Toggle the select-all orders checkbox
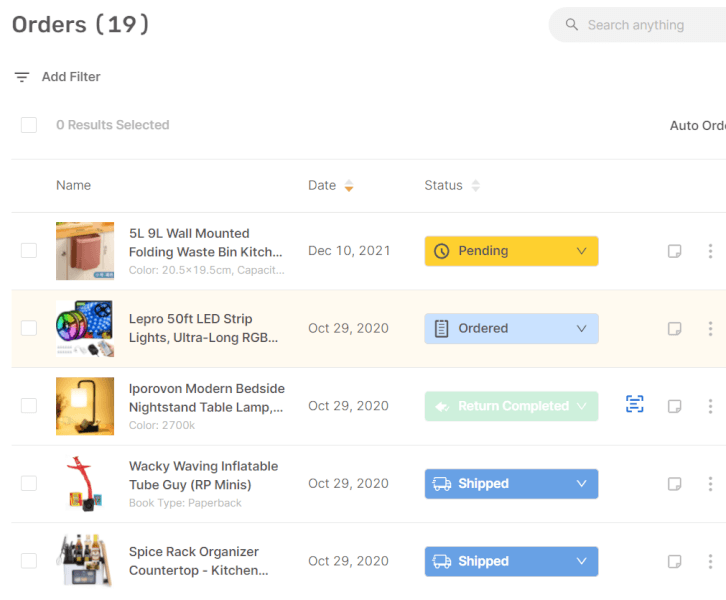The image size is (726, 600). click(x=29, y=125)
